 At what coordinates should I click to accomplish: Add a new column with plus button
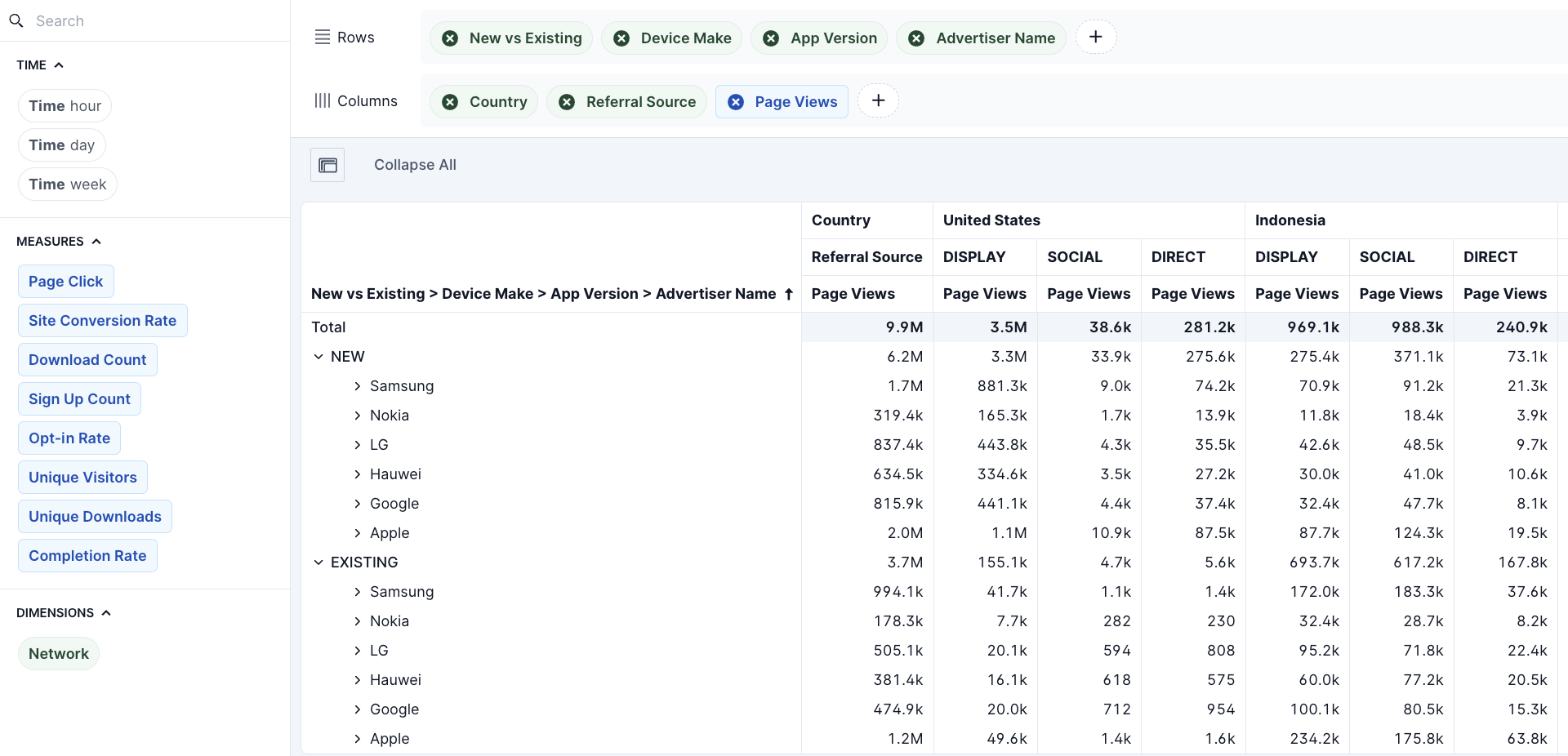click(x=878, y=100)
